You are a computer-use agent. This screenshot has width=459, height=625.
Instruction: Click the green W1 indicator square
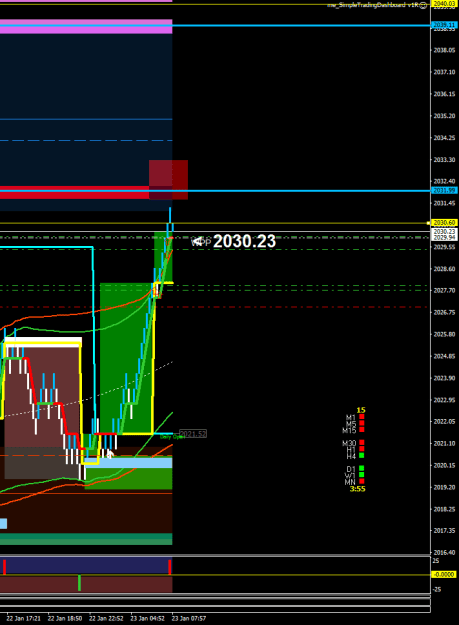[362, 475]
